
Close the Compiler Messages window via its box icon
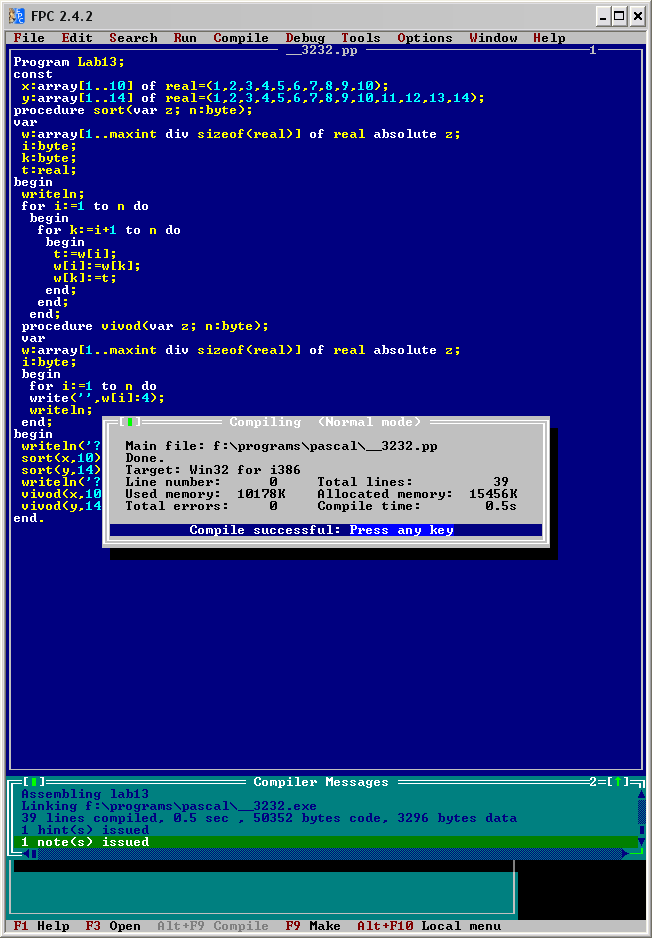point(33,781)
